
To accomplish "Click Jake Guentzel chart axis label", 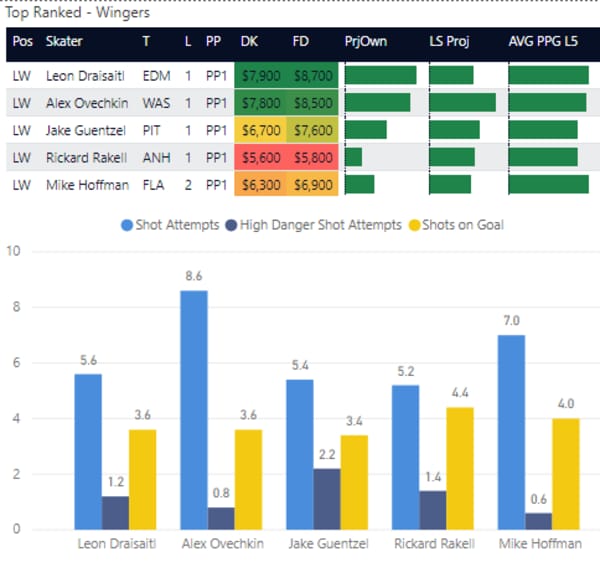I will tap(328, 544).
